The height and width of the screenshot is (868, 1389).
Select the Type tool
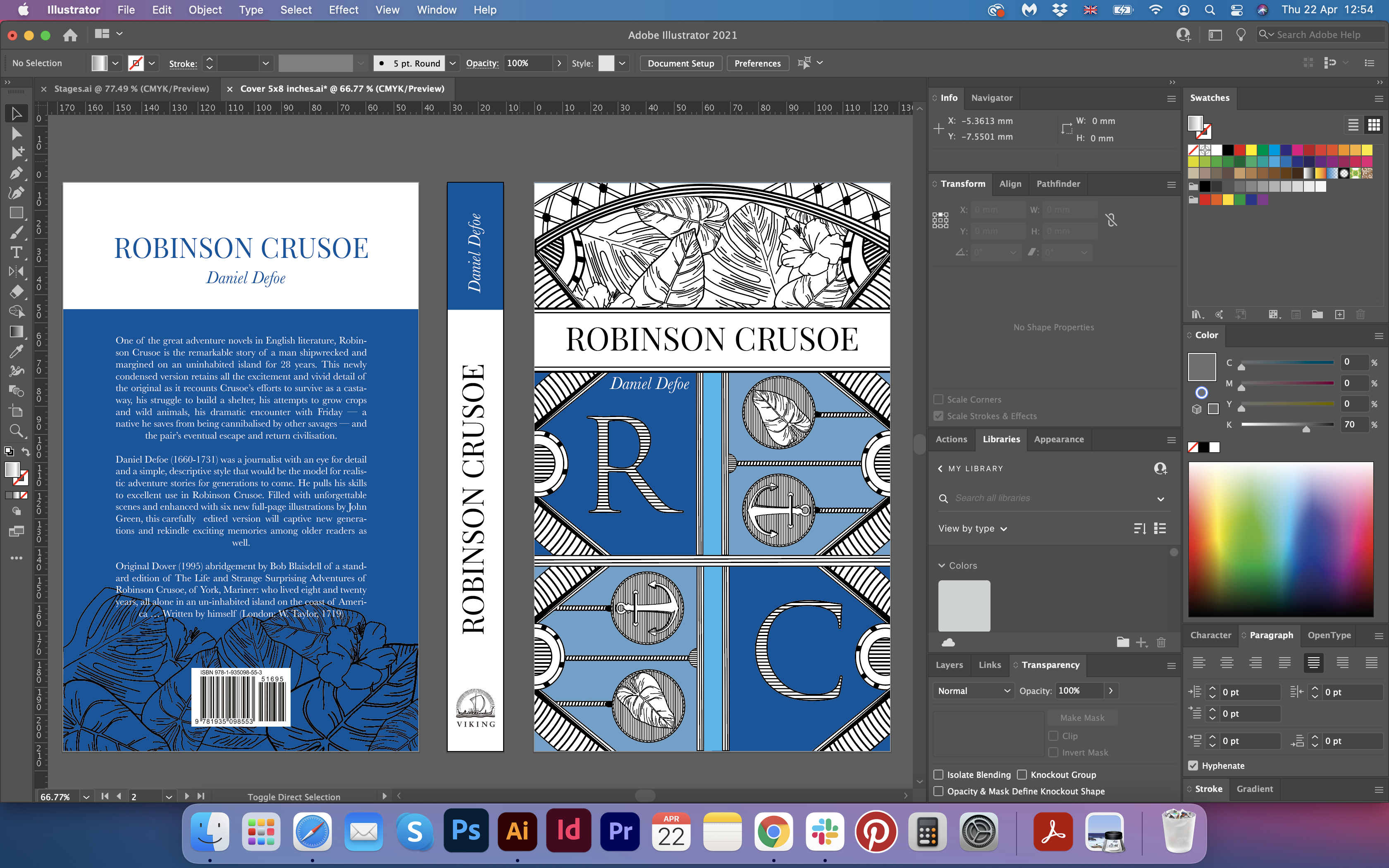point(16,252)
